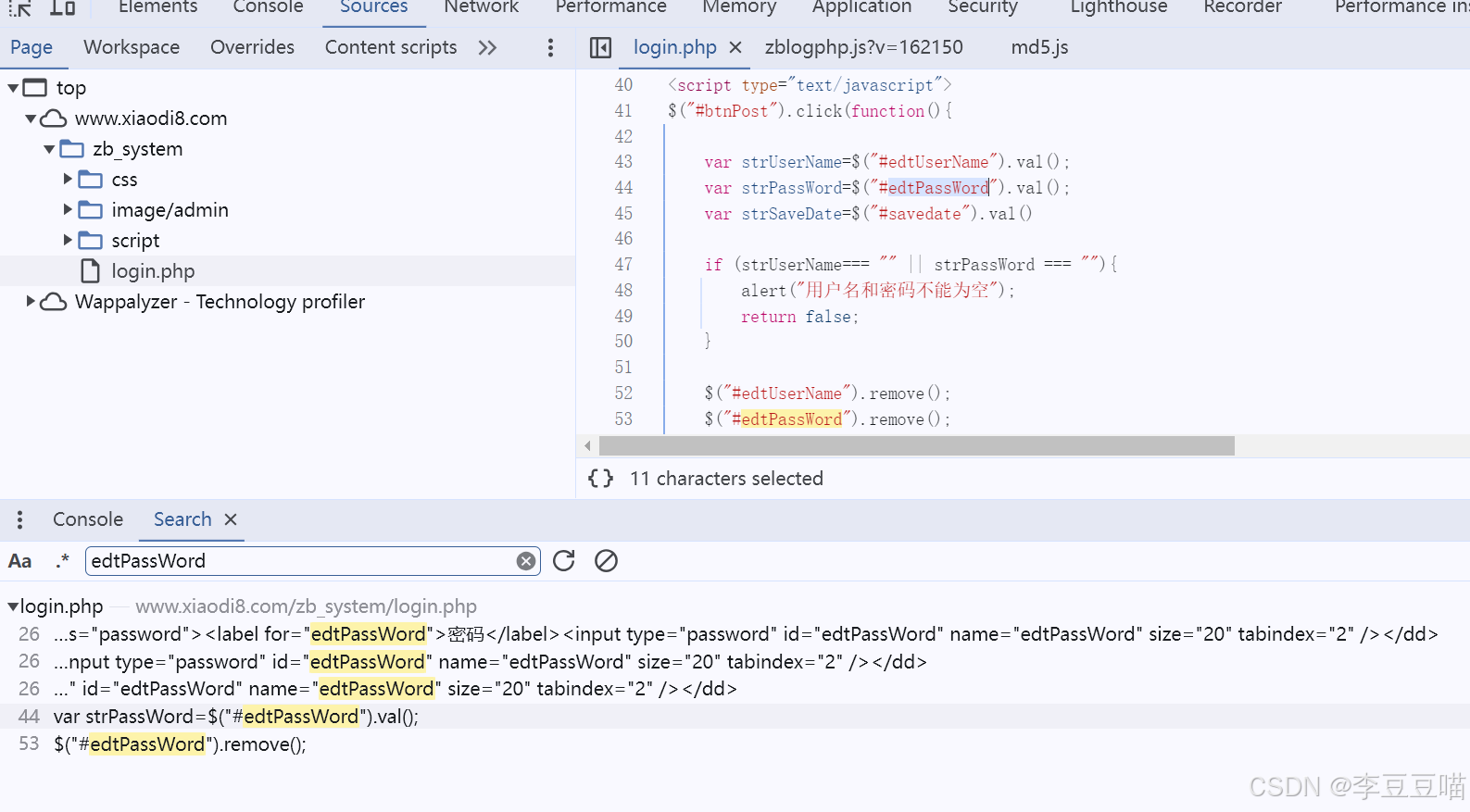
Task: Toggle regular expression search option
Action: tap(62, 561)
